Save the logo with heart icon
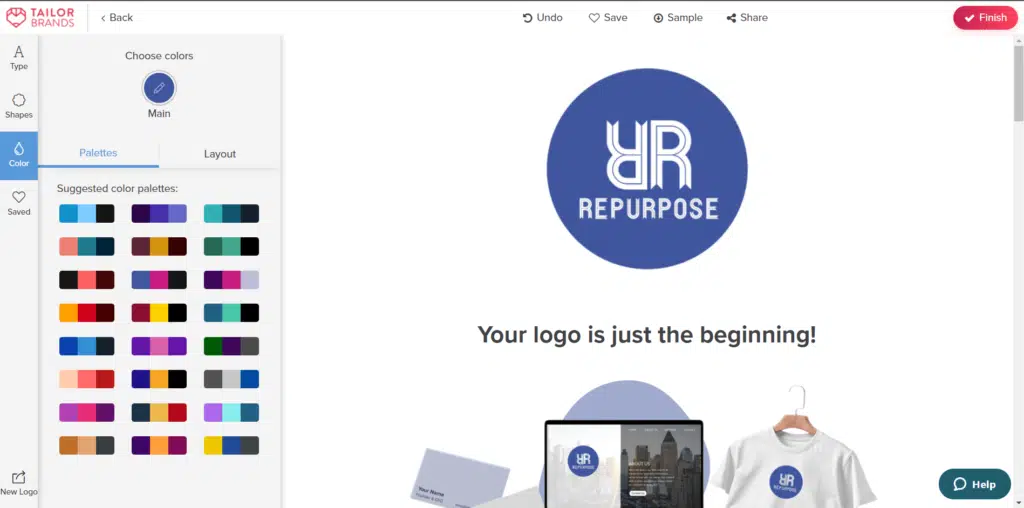The width and height of the screenshot is (1024, 508). click(x=608, y=18)
